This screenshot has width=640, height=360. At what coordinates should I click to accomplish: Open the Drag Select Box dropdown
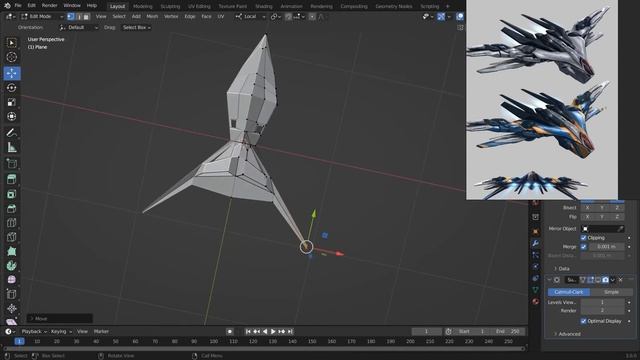click(x=136, y=27)
